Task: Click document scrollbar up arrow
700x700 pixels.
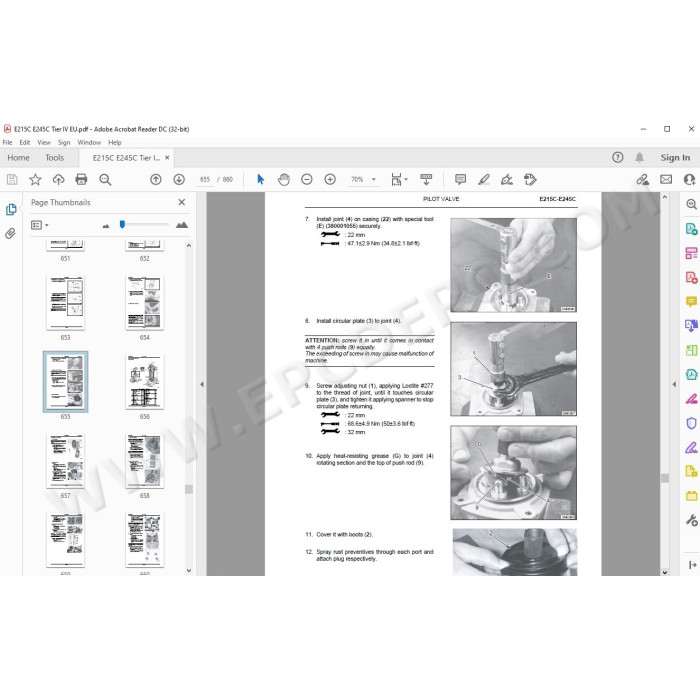Action: pos(665,197)
